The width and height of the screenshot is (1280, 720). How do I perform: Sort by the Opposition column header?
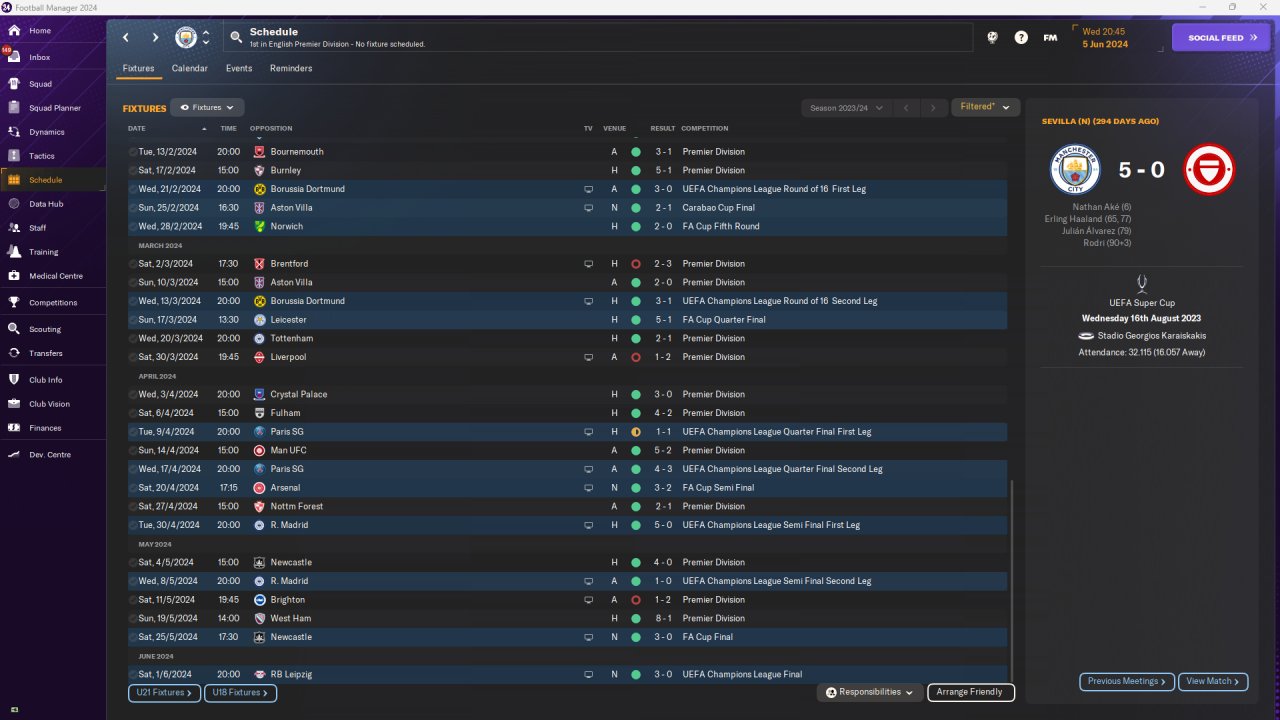click(271, 129)
